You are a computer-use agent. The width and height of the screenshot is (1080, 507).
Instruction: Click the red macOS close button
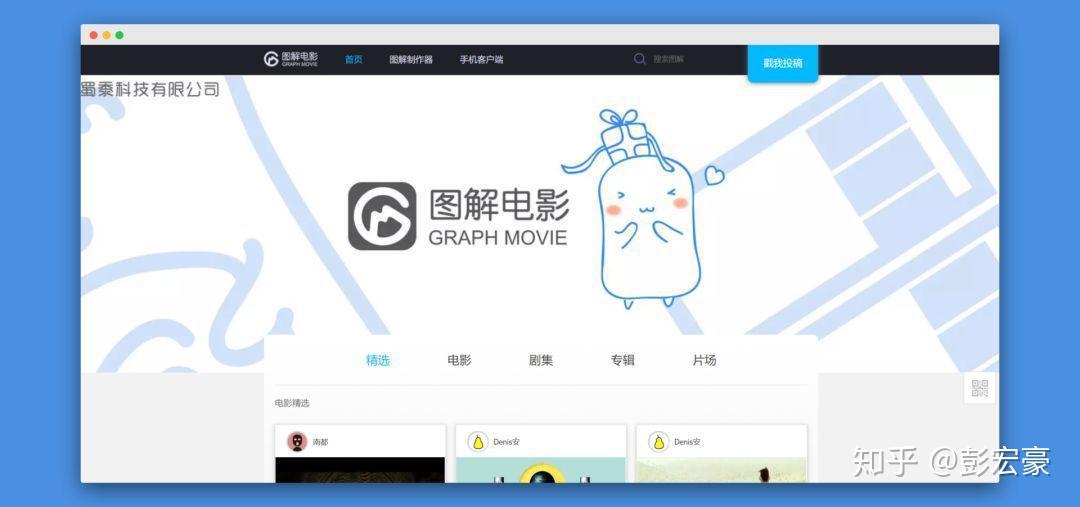click(x=94, y=35)
